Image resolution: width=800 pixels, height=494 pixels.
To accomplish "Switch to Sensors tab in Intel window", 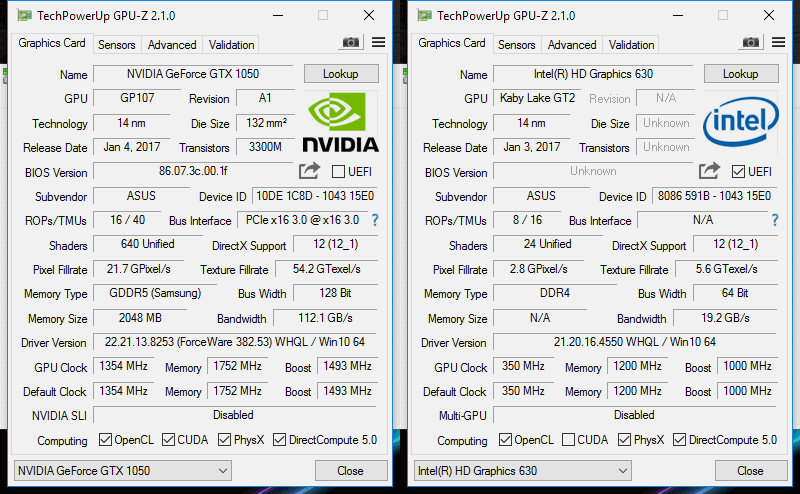I will [517, 45].
